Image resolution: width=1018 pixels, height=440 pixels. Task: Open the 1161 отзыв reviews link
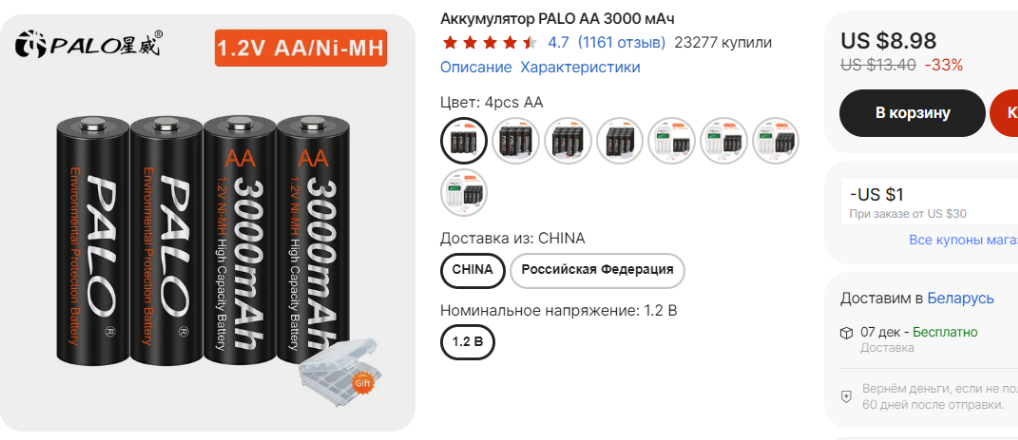(x=621, y=43)
